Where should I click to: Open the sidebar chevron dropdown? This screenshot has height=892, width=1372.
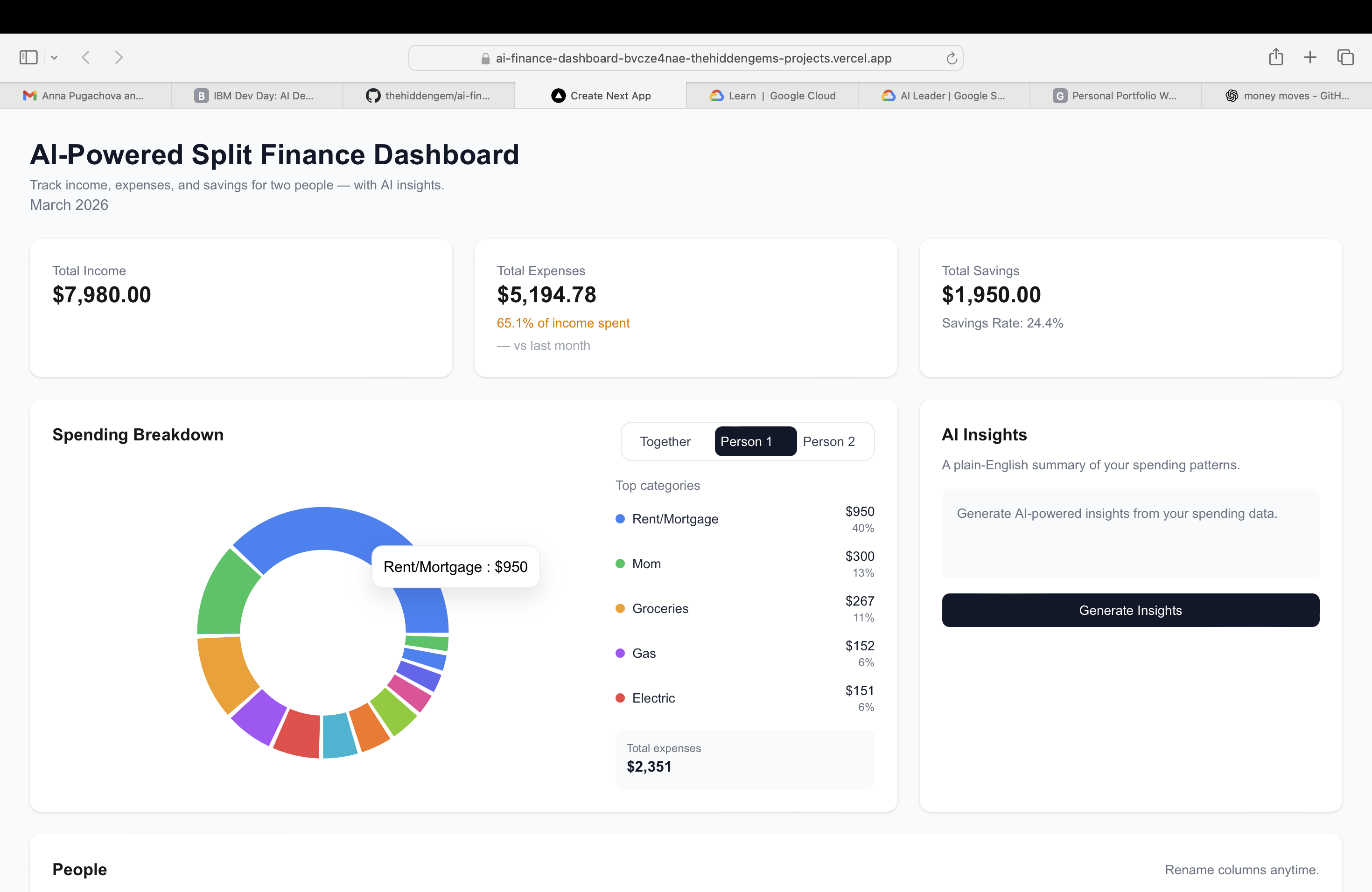click(x=54, y=57)
